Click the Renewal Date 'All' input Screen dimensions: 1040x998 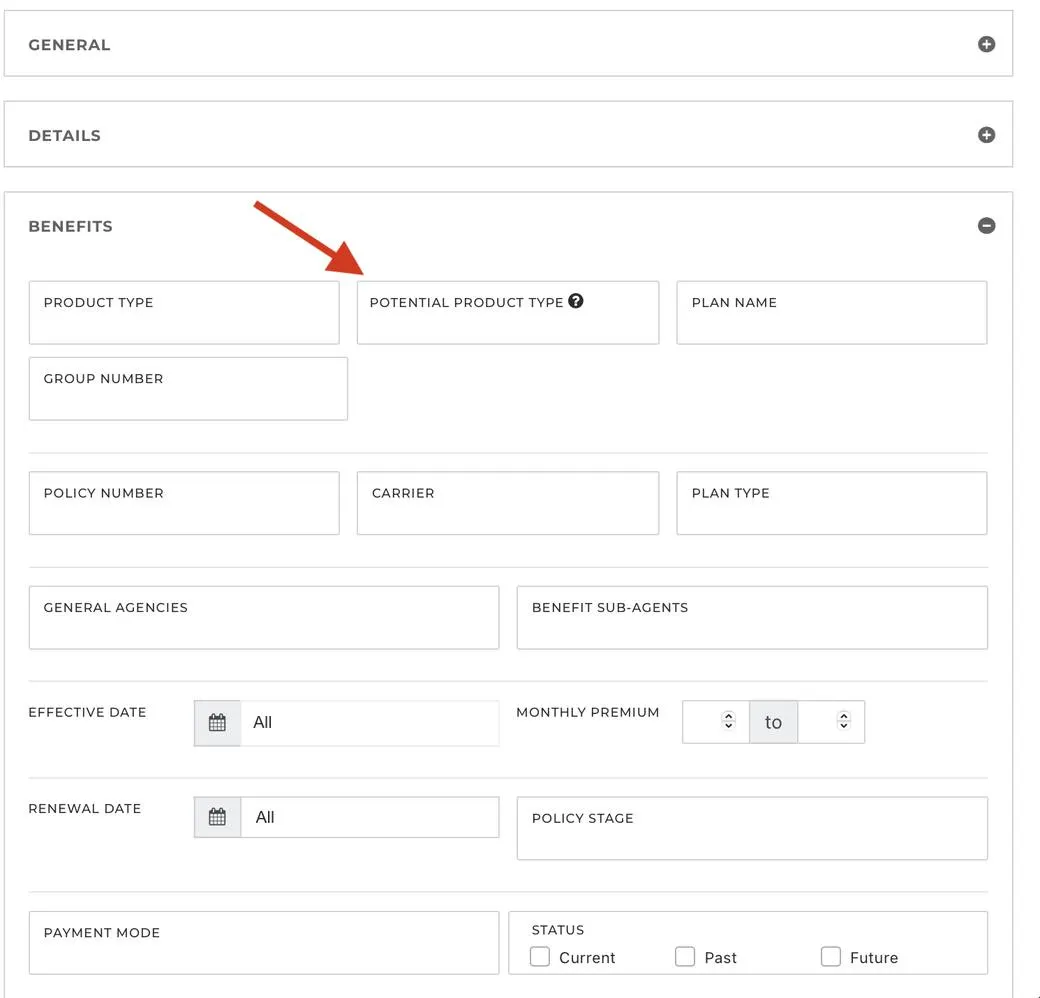point(369,817)
